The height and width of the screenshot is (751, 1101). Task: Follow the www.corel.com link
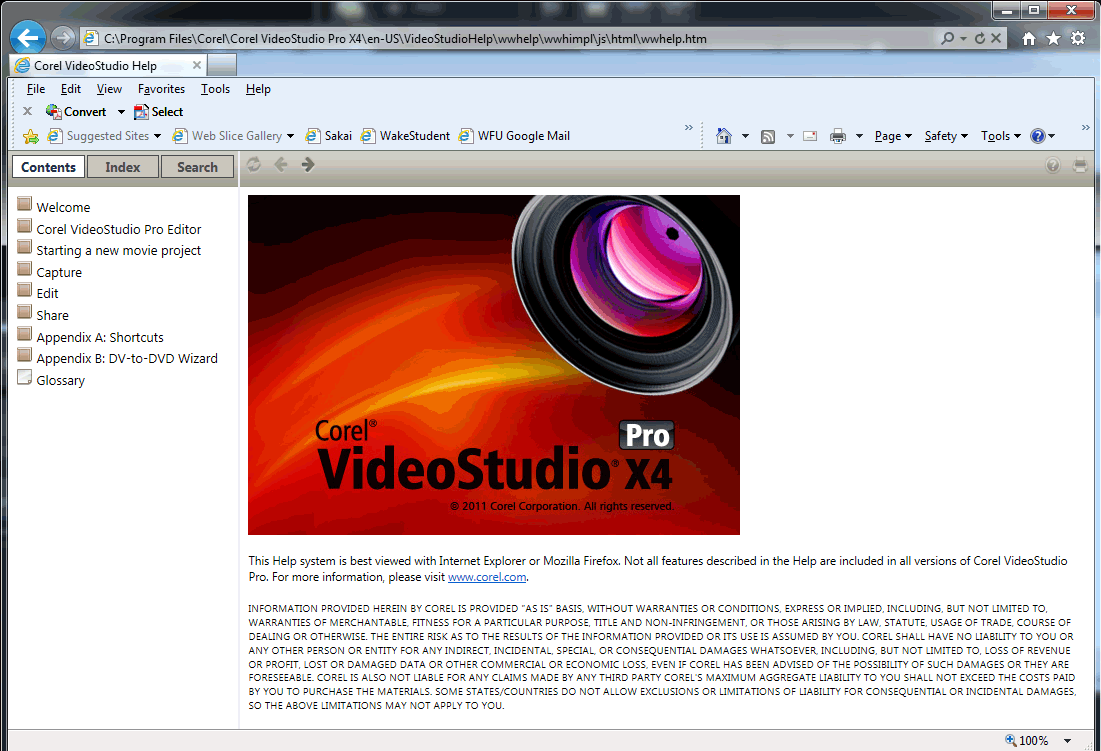pos(487,577)
